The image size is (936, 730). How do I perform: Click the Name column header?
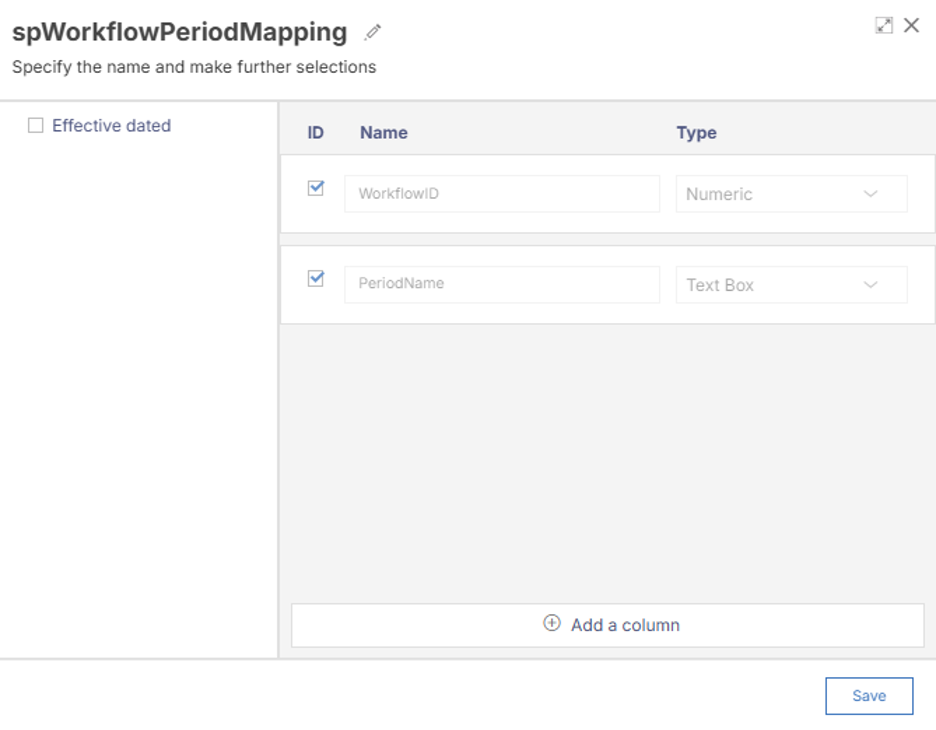pos(384,133)
